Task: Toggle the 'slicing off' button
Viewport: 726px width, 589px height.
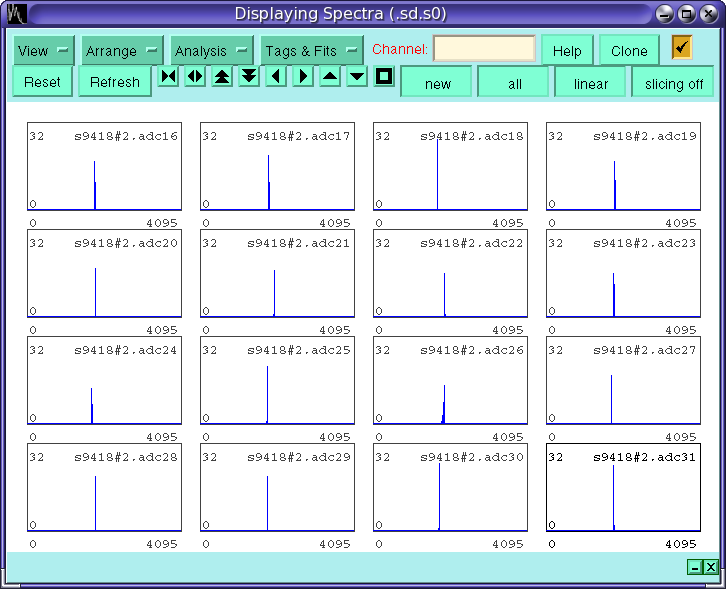Action: (673, 83)
